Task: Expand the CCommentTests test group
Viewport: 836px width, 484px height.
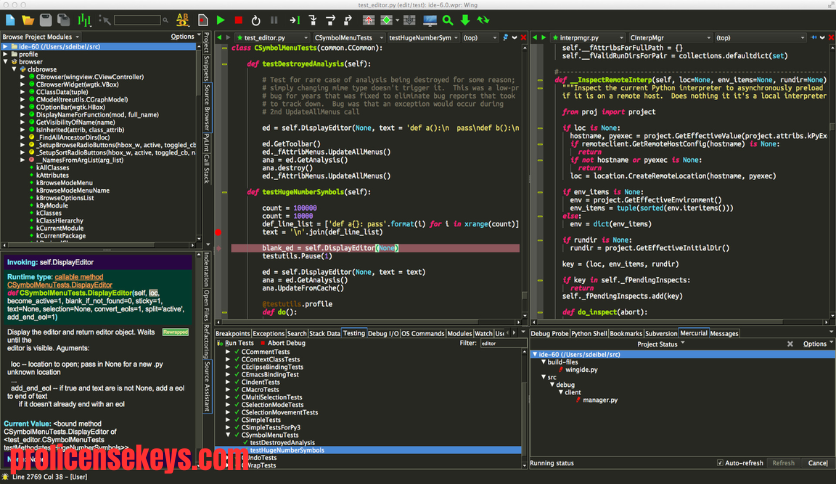Action: 228,352
